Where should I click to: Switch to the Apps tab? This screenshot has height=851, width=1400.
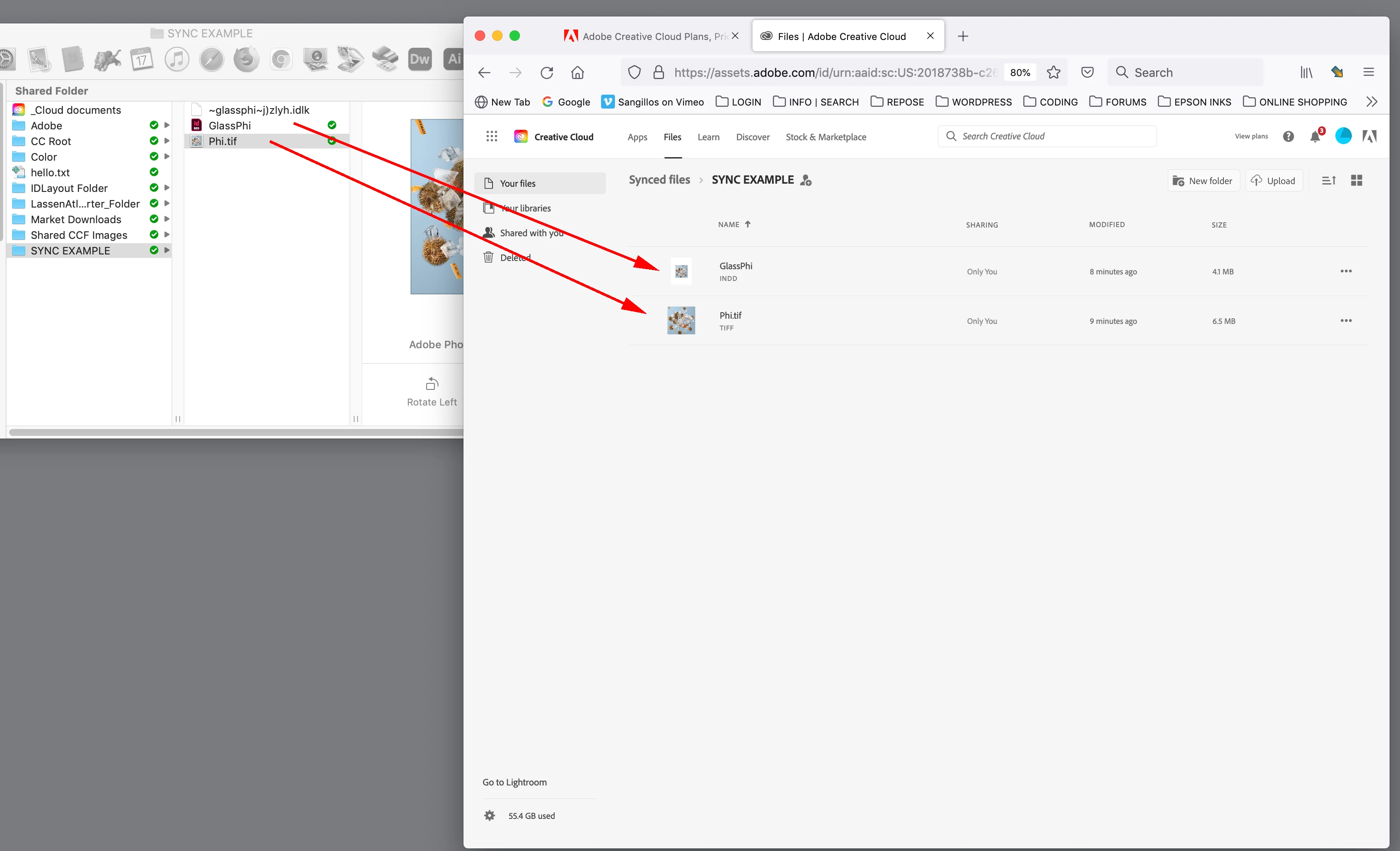tap(637, 137)
